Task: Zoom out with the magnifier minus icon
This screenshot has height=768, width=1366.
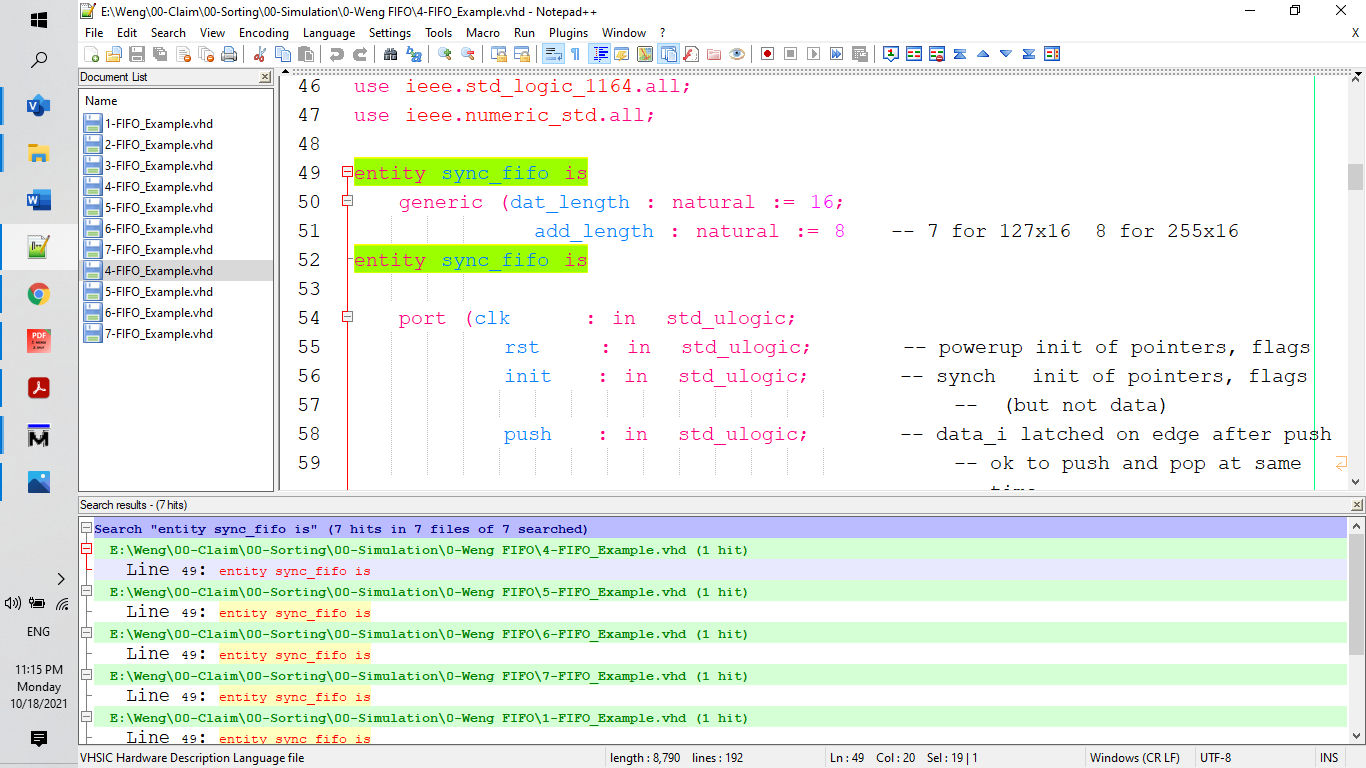Action: 467,54
